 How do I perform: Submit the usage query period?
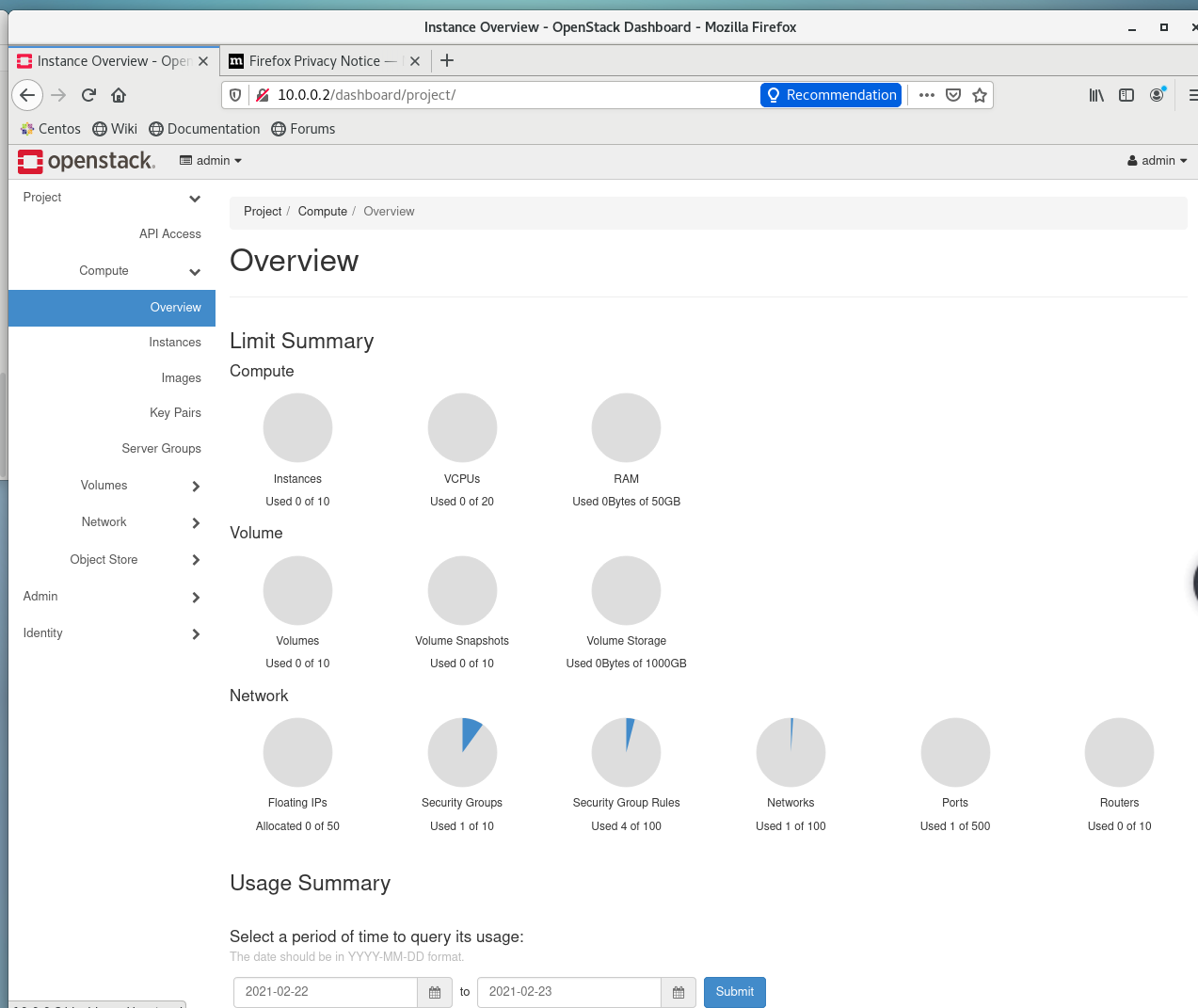(734, 992)
